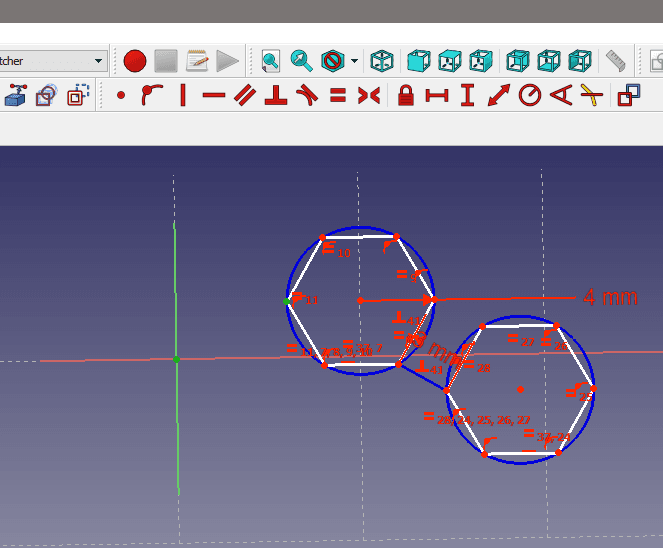The width and height of the screenshot is (663, 548).
Task: Open the Sketcher workbench selector dropdown
Action: point(53,61)
